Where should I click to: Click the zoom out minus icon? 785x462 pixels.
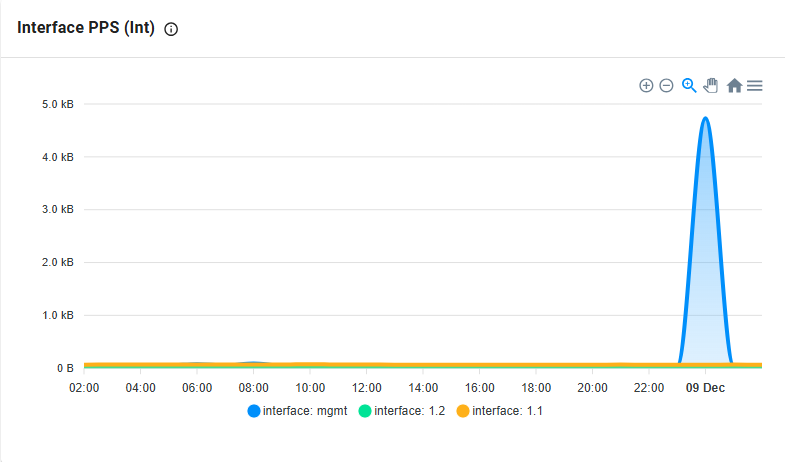point(666,86)
